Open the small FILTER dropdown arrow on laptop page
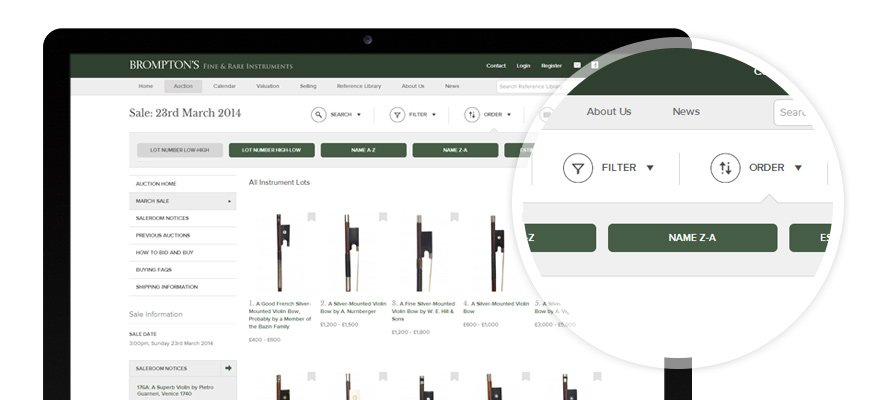Viewport: 884px width, 400px height. [434, 115]
